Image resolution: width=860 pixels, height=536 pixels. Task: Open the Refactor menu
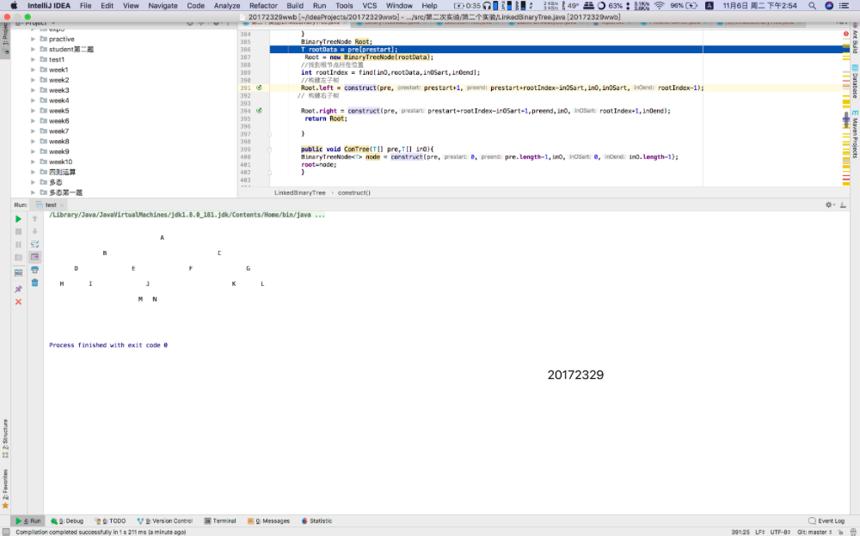(x=263, y=5)
